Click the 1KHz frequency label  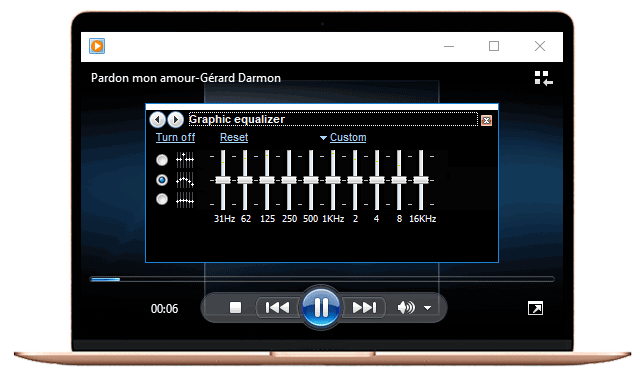point(333,219)
